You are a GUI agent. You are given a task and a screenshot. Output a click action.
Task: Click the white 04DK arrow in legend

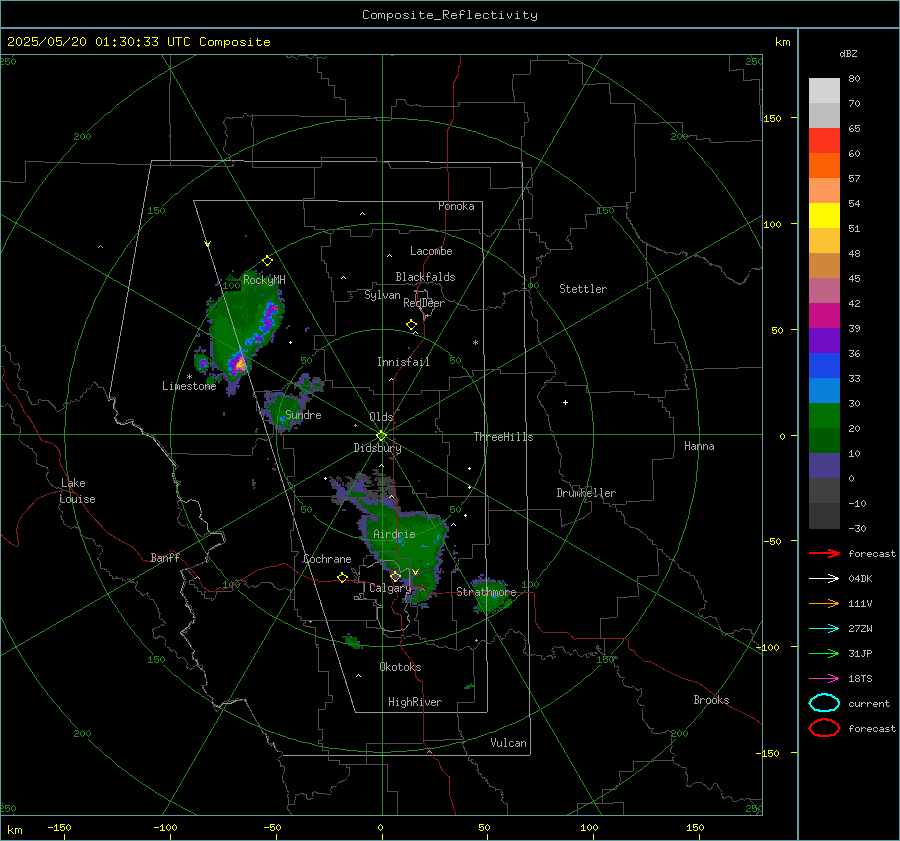pyautogui.click(x=824, y=578)
